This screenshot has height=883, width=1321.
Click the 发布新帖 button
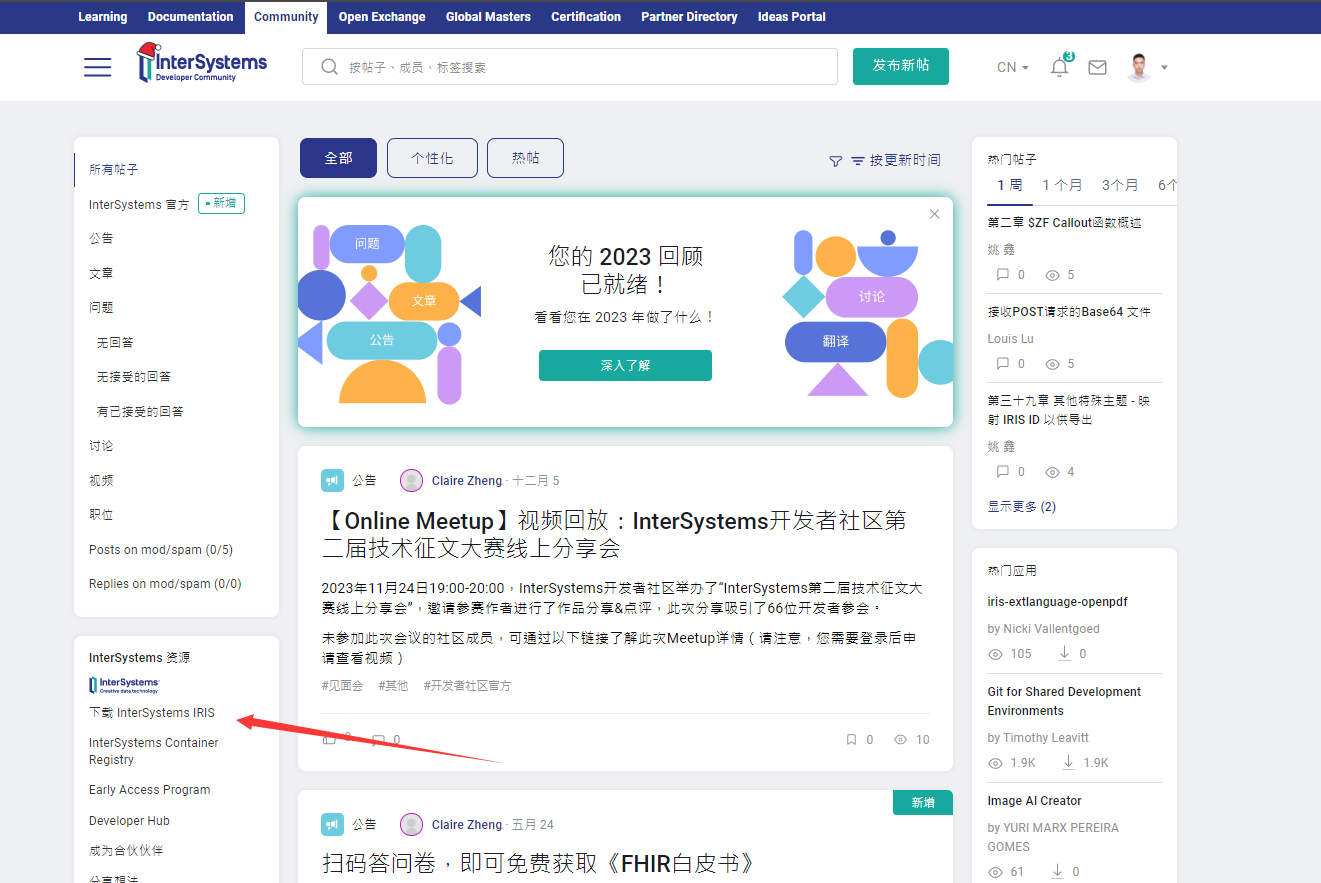[x=901, y=66]
